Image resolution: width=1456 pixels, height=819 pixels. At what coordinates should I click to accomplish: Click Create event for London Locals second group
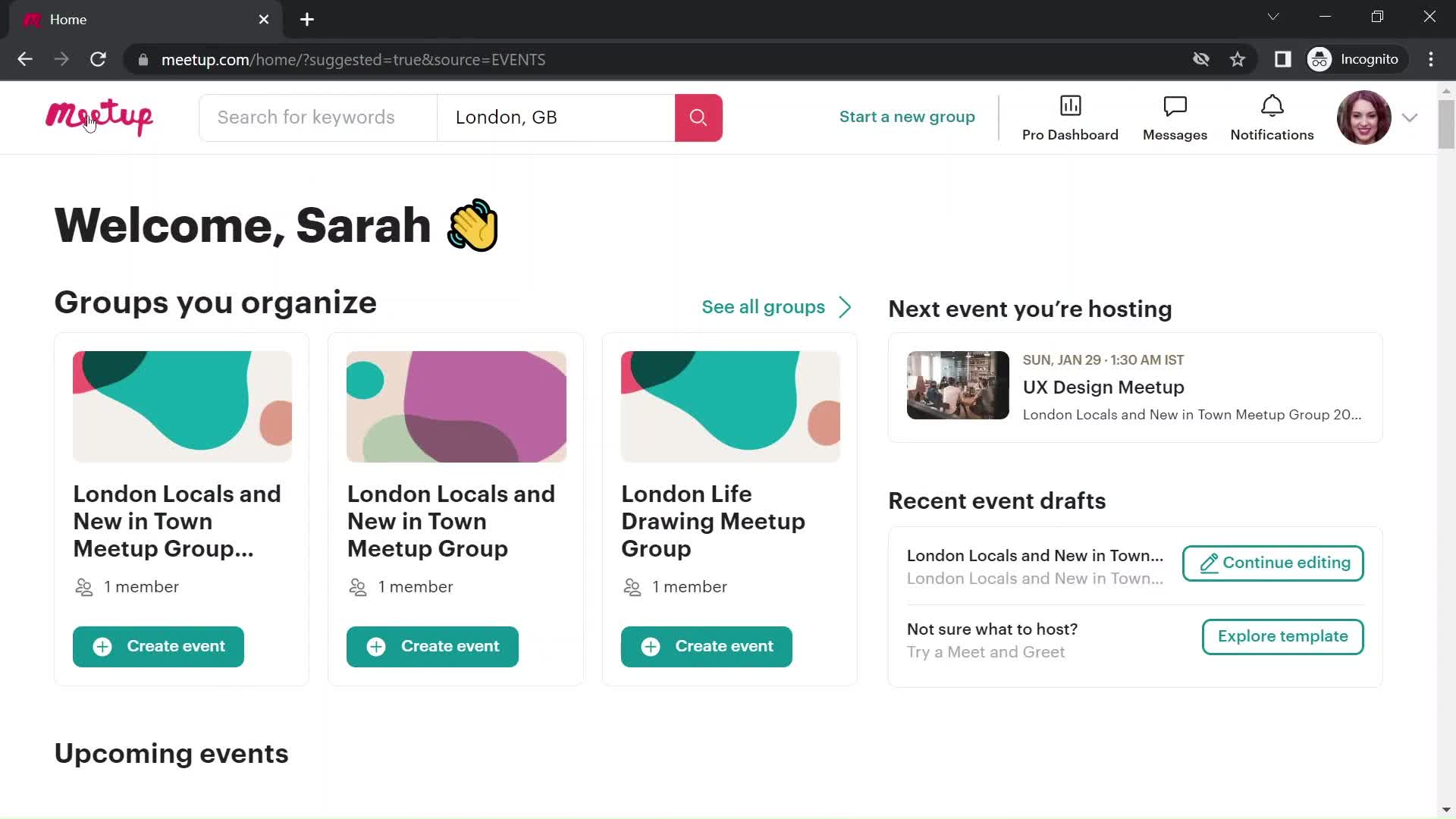433,646
